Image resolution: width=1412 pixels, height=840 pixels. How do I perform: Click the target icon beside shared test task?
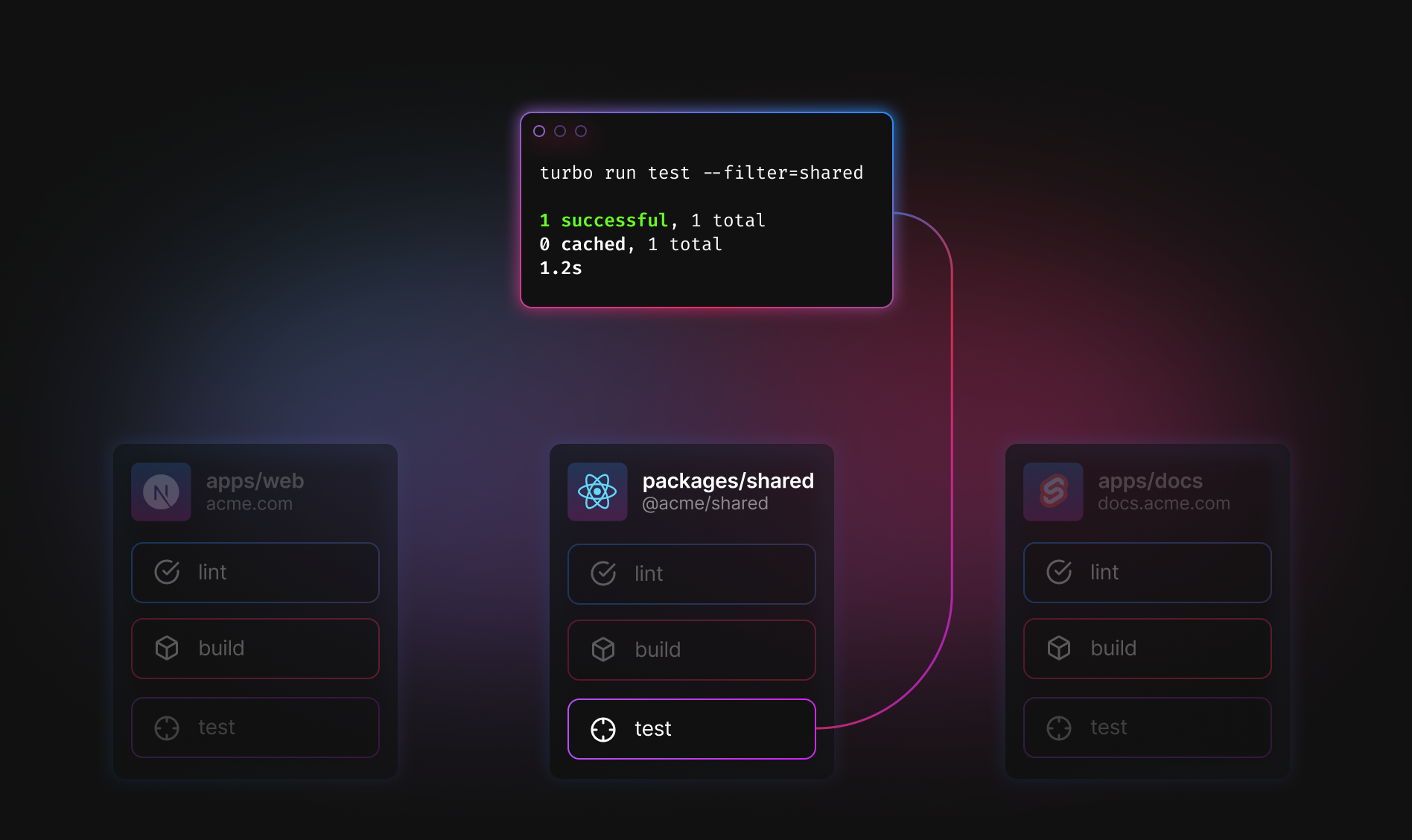603,729
